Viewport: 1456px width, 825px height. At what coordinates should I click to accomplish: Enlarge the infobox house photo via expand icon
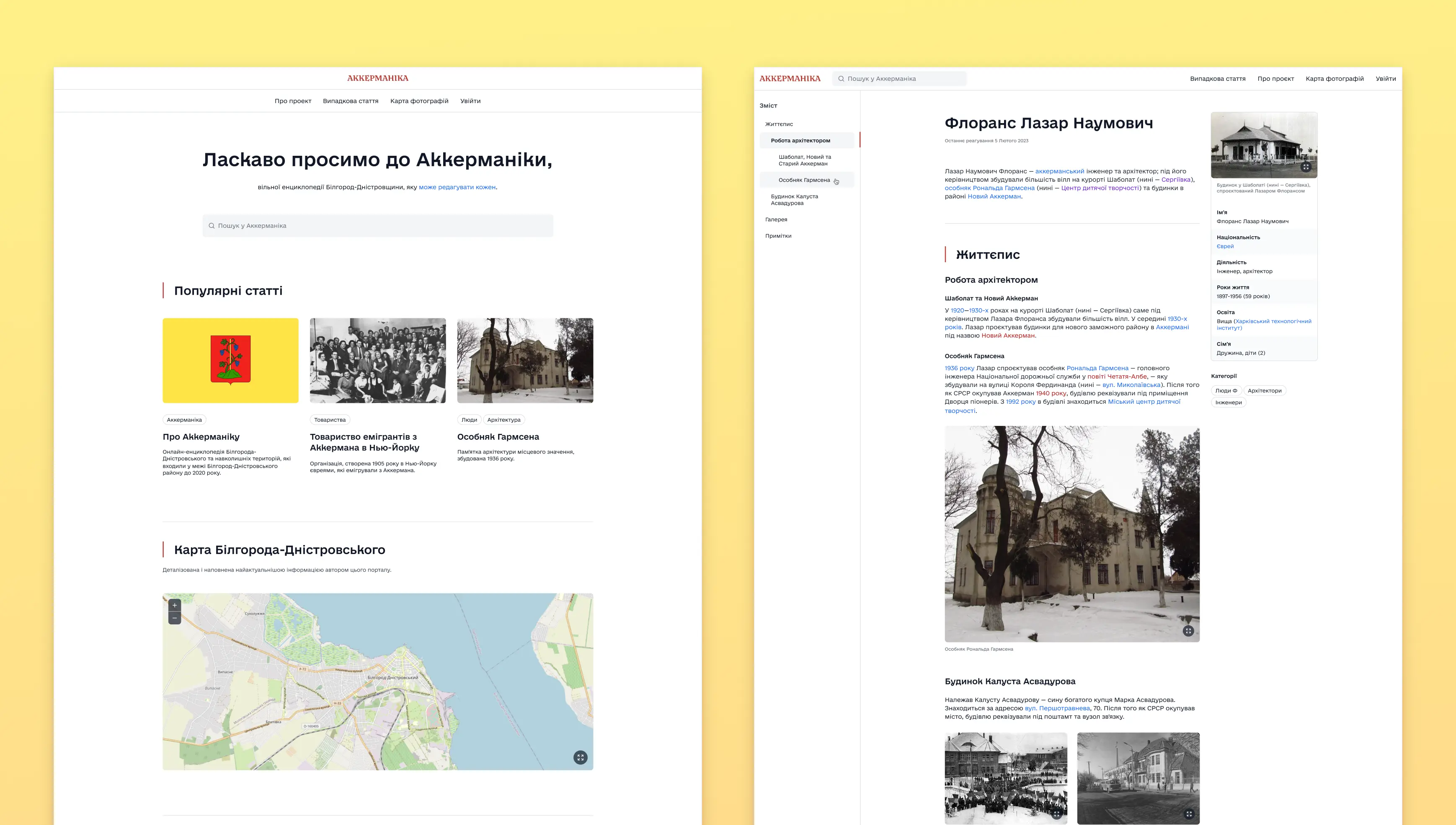click(1306, 167)
